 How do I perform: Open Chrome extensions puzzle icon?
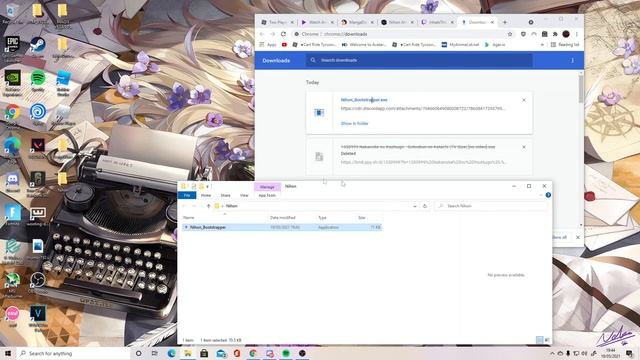tap(555, 34)
